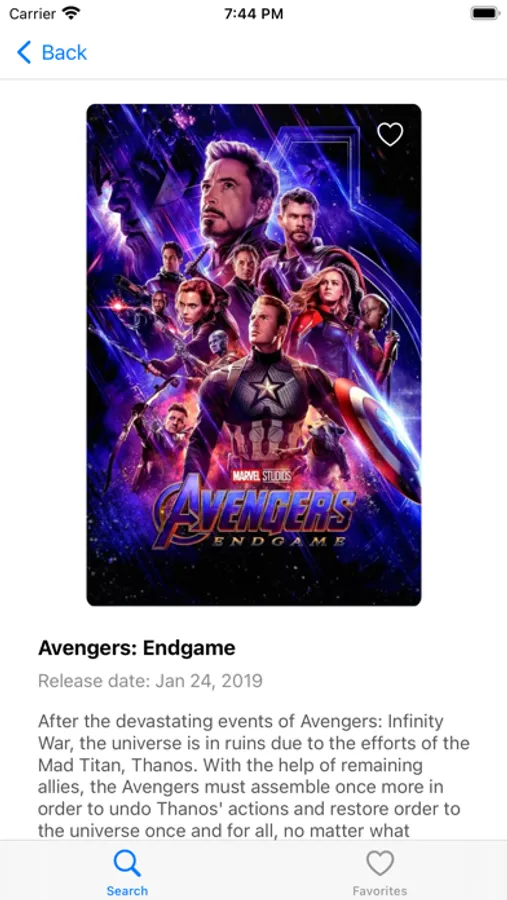This screenshot has width=507, height=900.
Task: Click the 7:44 PM clock
Action: (x=253, y=14)
